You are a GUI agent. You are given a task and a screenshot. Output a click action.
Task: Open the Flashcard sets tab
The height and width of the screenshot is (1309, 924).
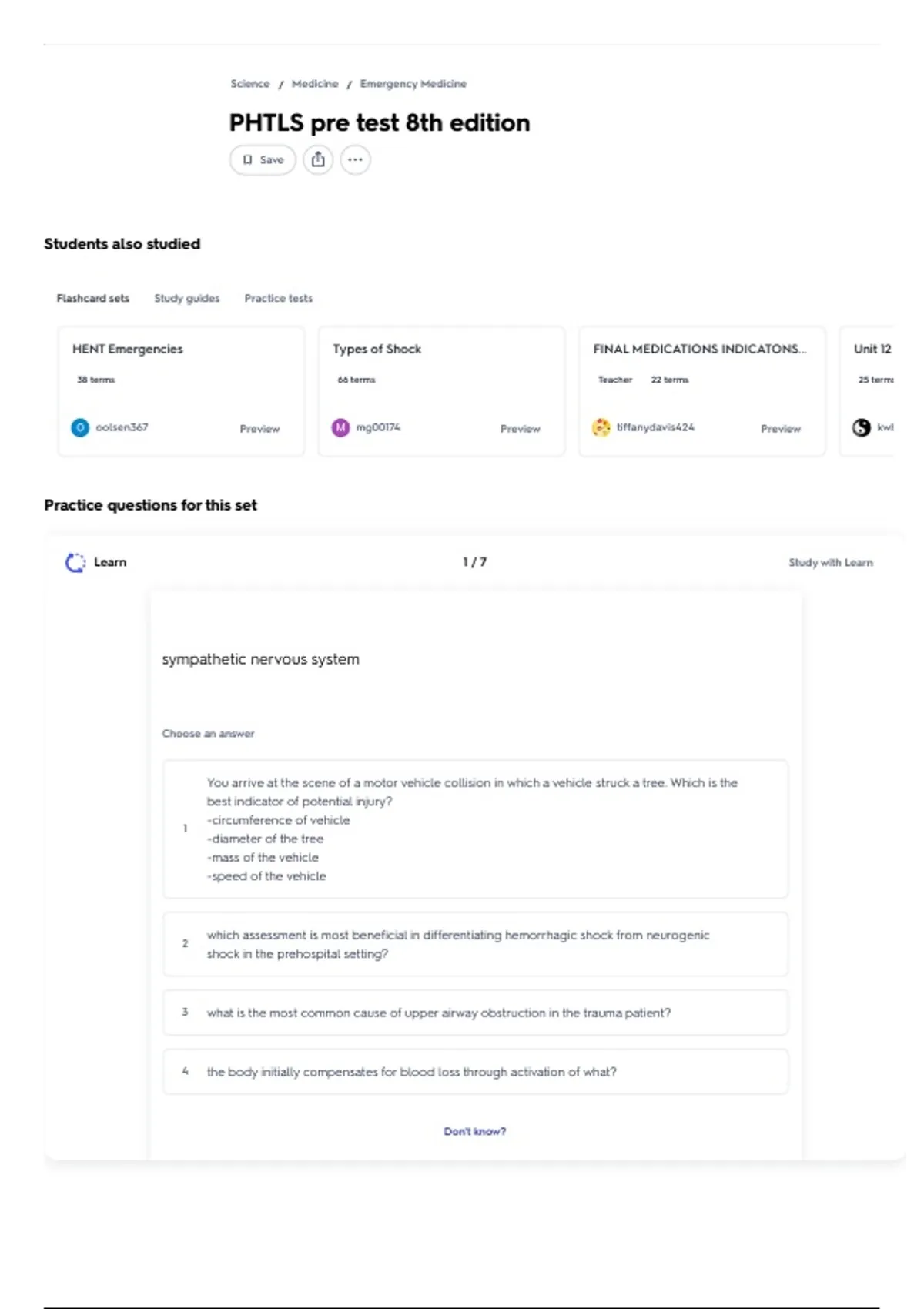[x=93, y=298]
